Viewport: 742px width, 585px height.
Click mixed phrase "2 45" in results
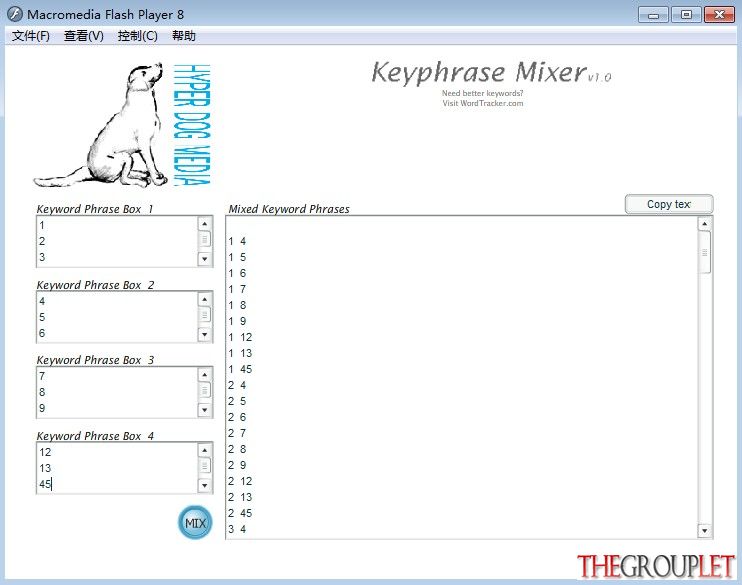[x=240, y=513]
